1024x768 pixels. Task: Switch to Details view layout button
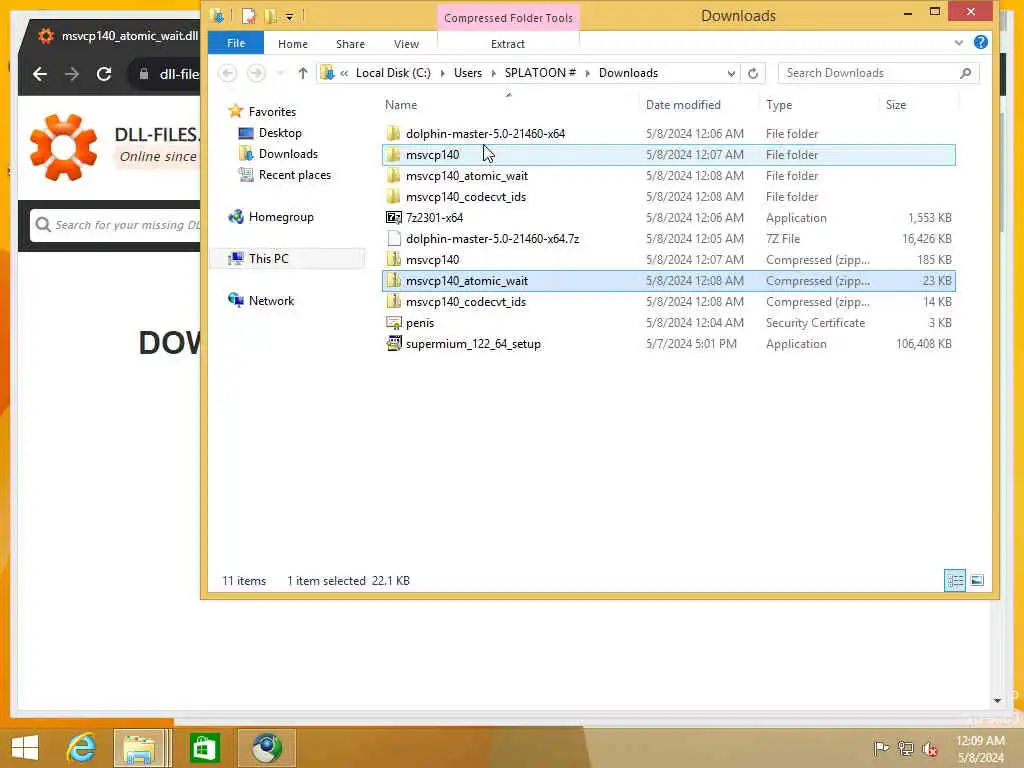pos(955,580)
